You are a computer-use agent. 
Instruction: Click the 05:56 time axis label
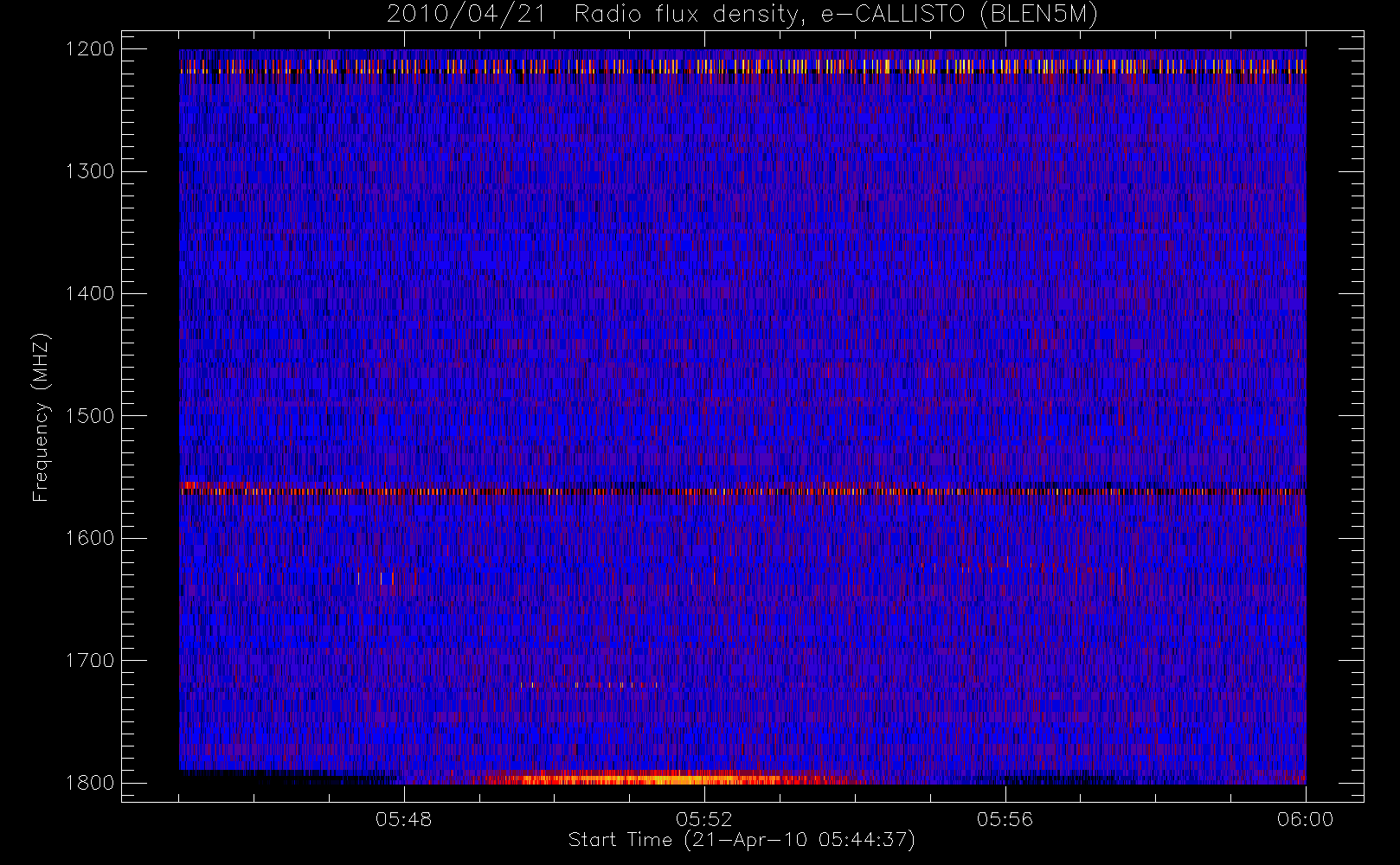pyautogui.click(x=1005, y=819)
